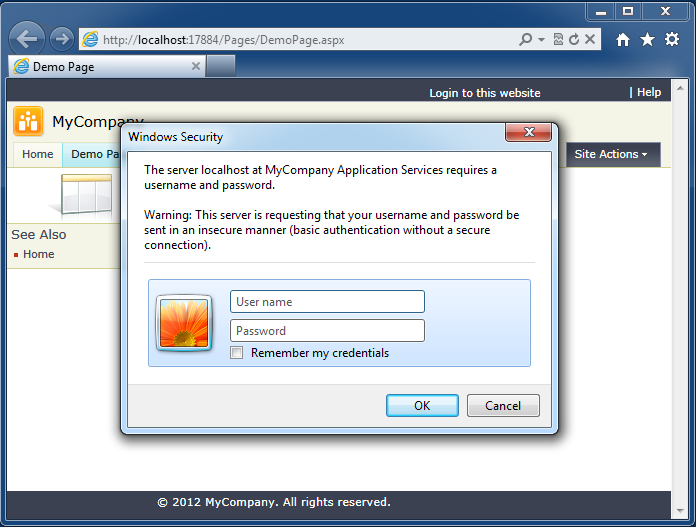
Task: Click the Stop loading X icon in address bar
Action: [590, 39]
